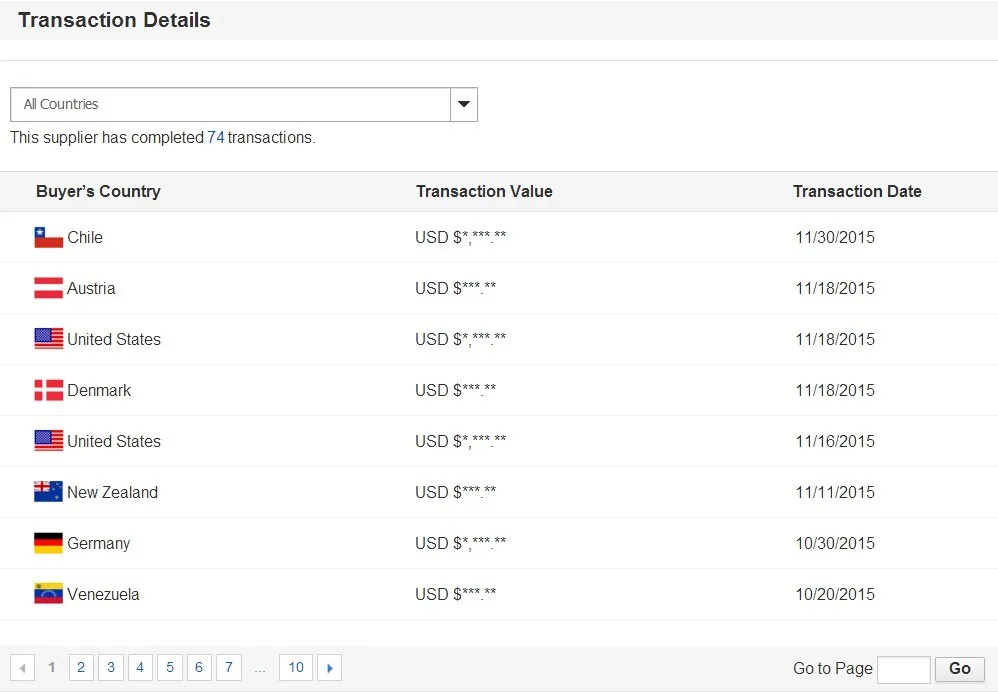Image resolution: width=998 pixels, height=692 pixels.
Task: Select the New Zealand country name
Action: (113, 492)
